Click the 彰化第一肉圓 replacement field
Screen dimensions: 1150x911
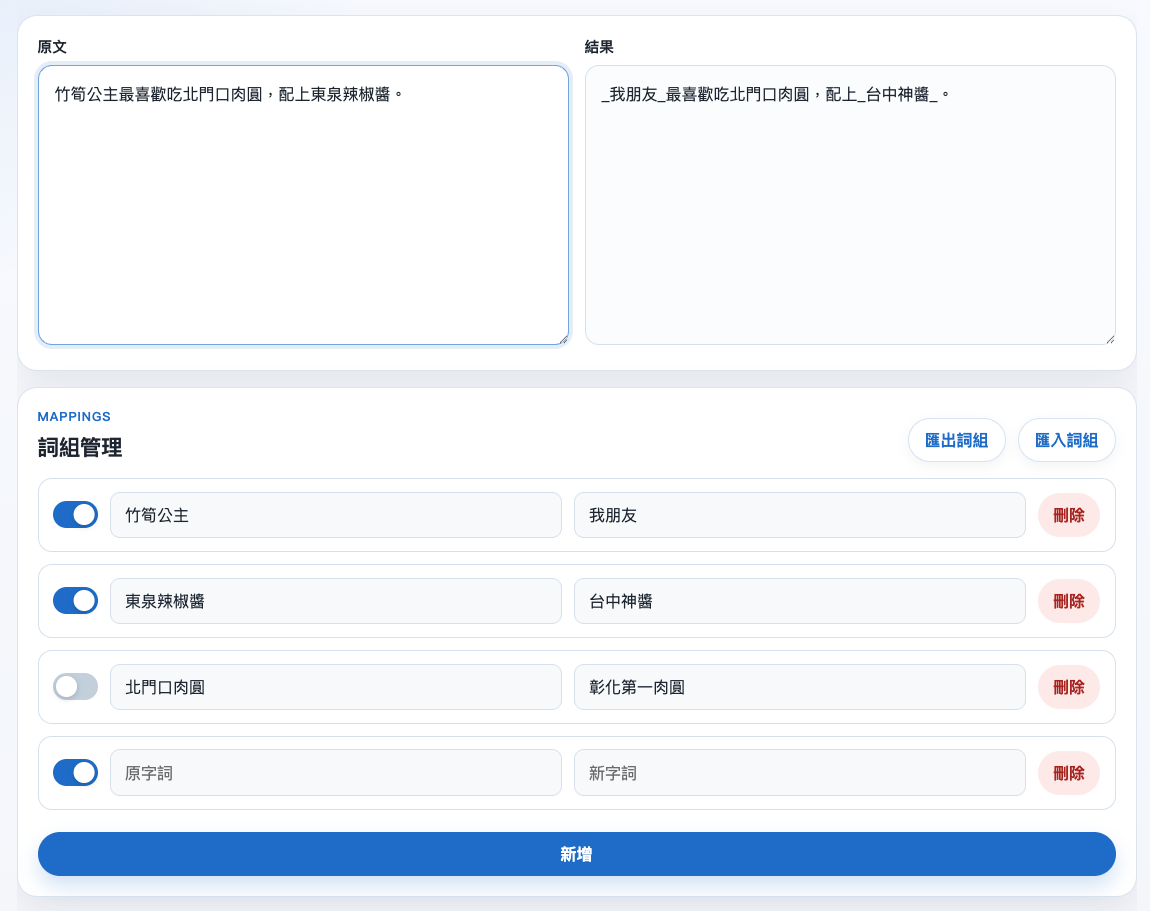pos(798,687)
